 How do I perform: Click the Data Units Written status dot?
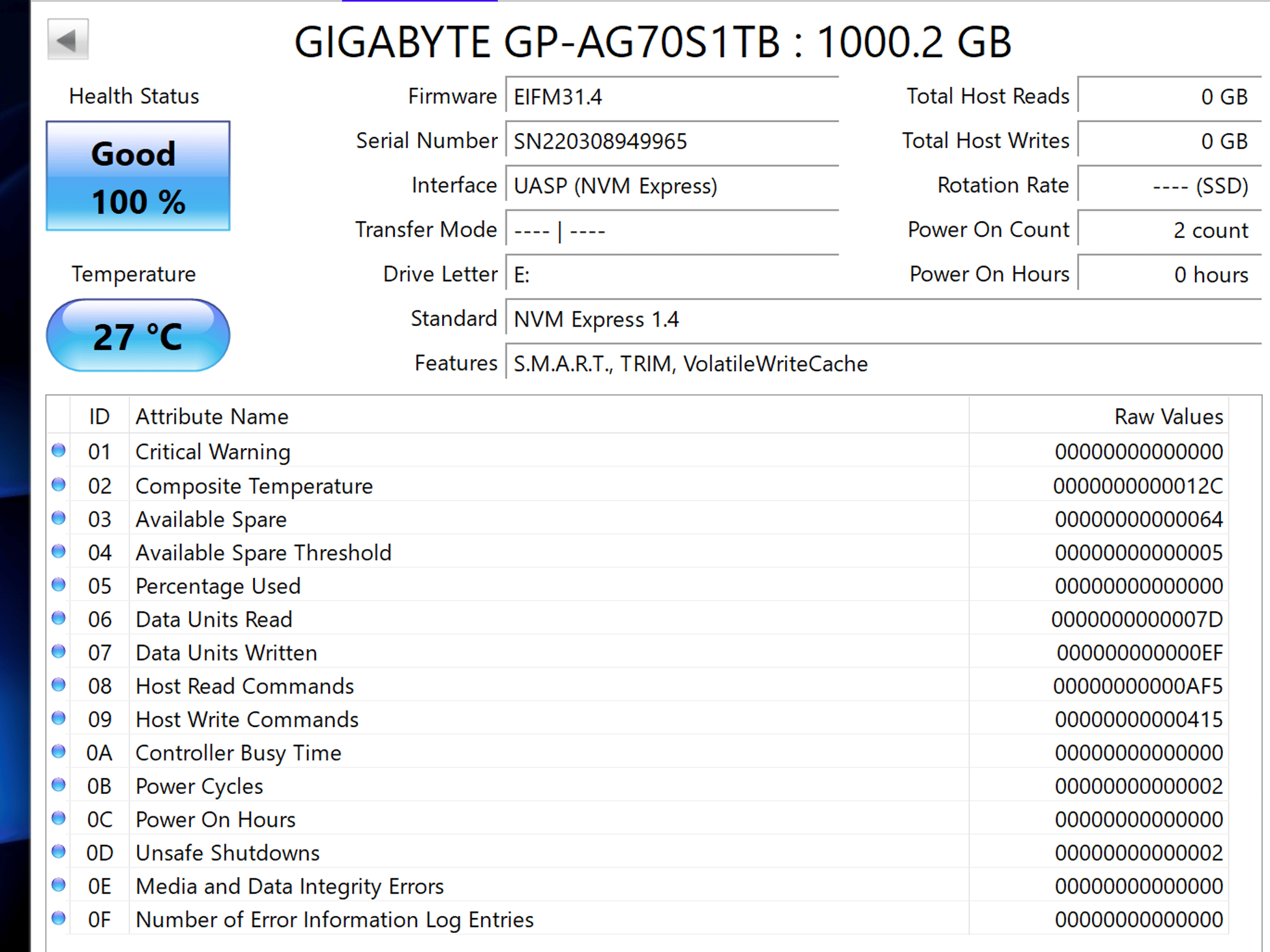click(59, 651)
